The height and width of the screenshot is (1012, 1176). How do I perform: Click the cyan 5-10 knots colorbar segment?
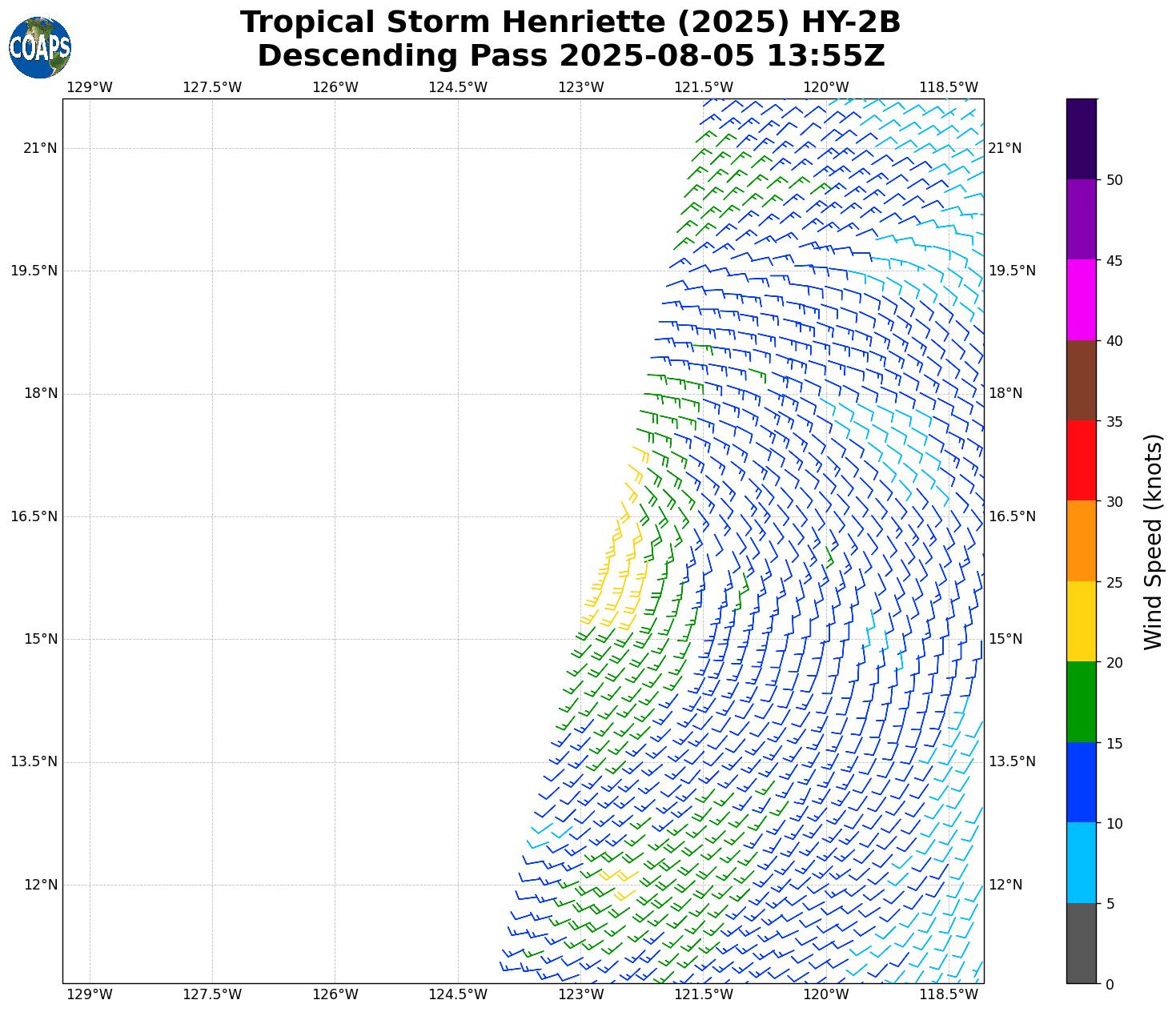(x=1081, y=863)
